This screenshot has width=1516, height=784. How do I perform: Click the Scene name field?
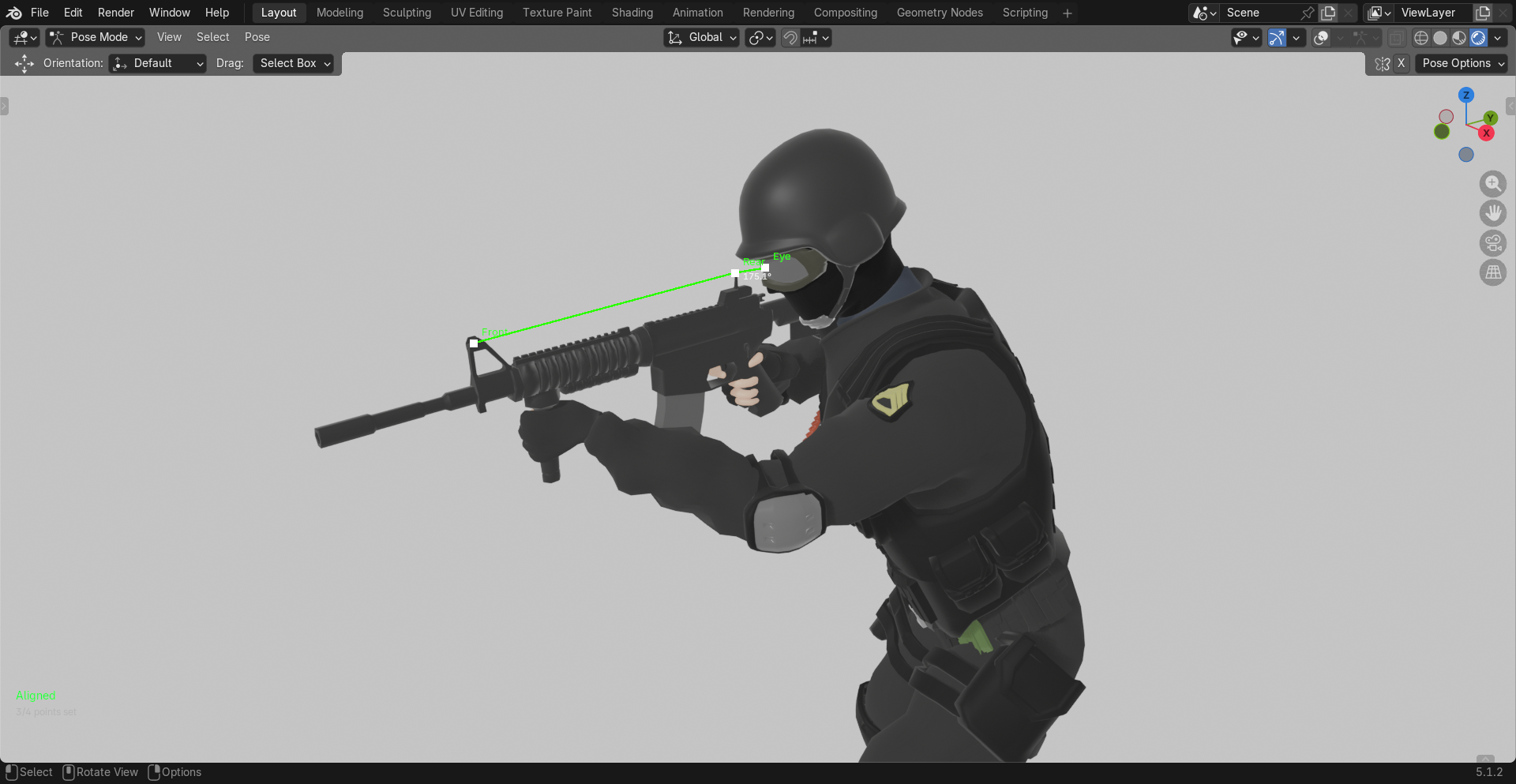pos(1259,13)
